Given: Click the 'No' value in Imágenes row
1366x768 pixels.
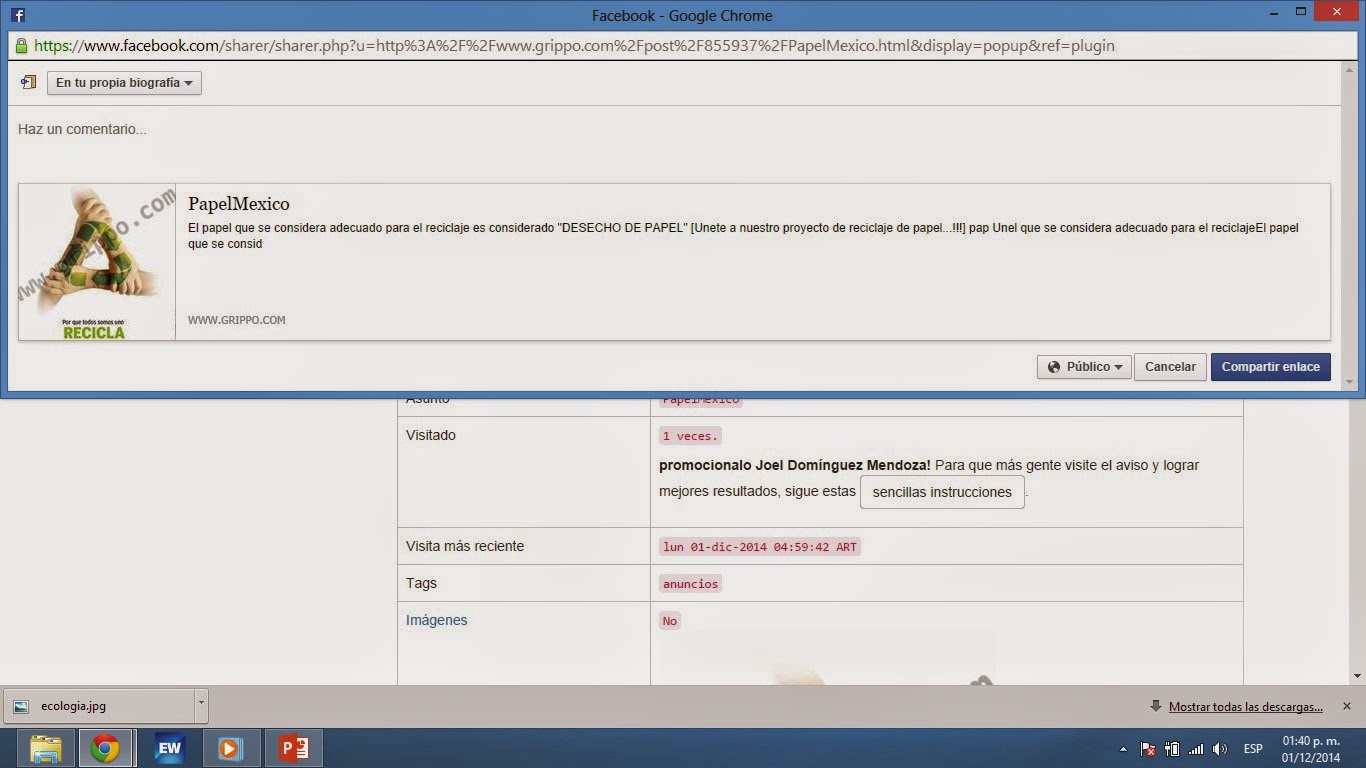Looking at the screenshot, I should click(x=670, y=621).
